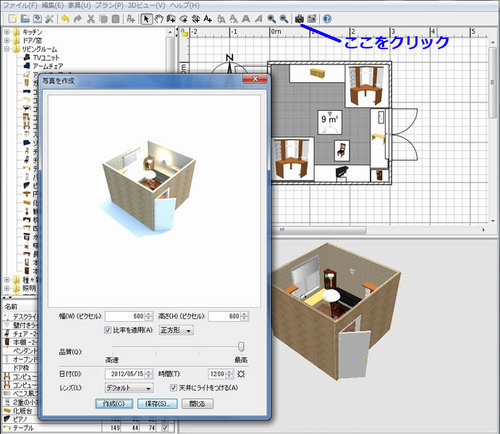Open the デフォルト lens dropdown
500x434 pixels.
[129, 388]
